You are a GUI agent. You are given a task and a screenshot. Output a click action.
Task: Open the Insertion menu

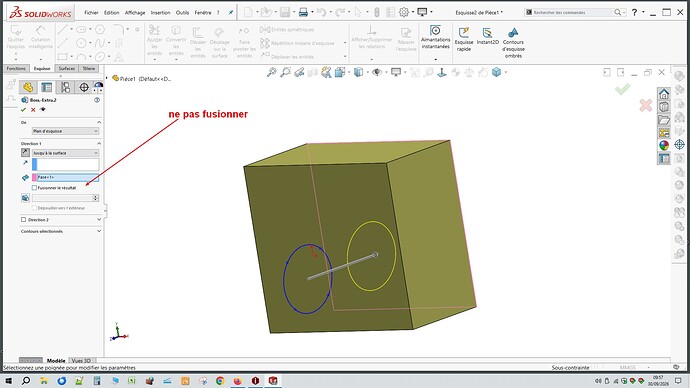160,13
